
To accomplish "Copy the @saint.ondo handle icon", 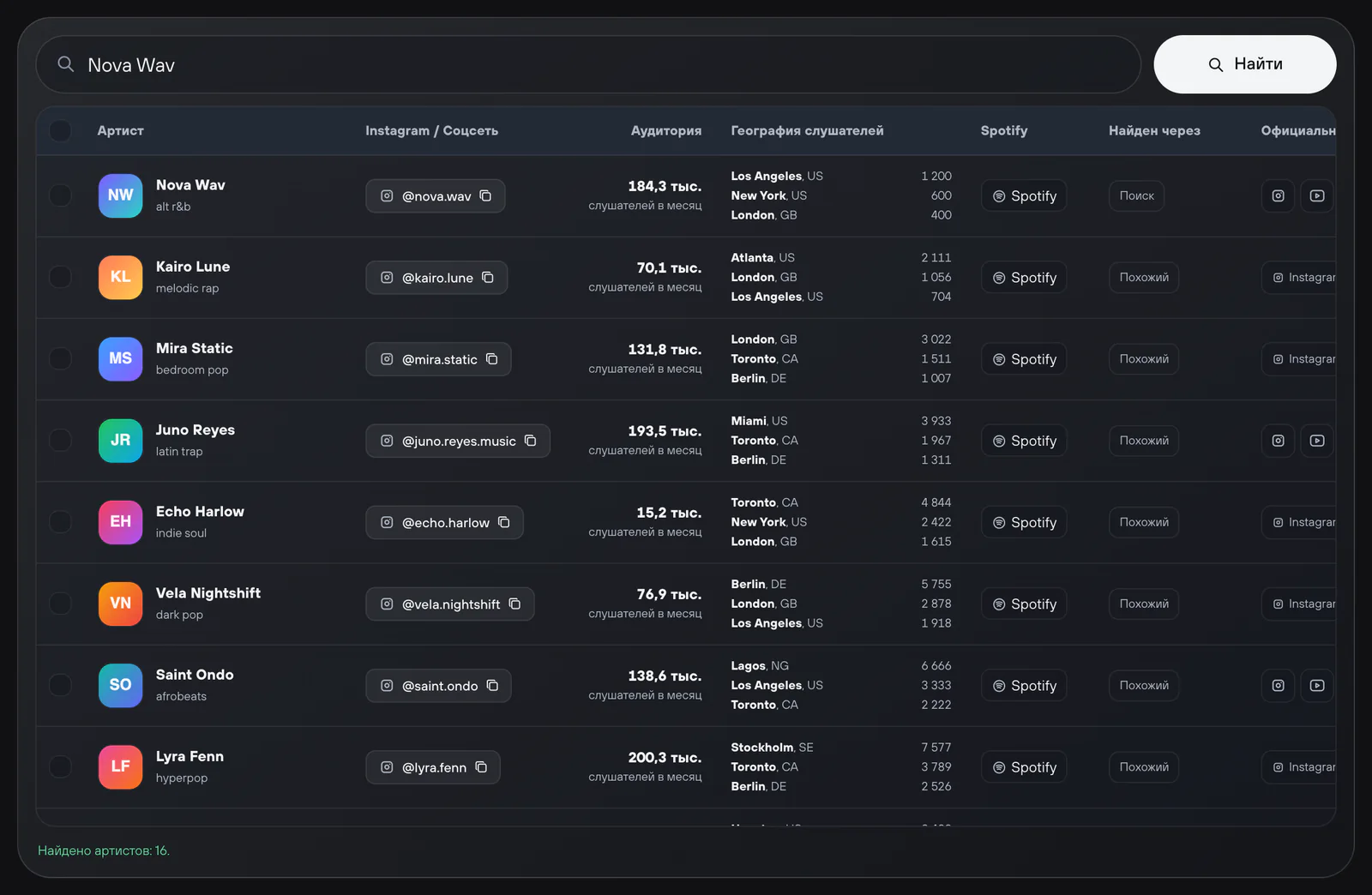I will [492, 686].
